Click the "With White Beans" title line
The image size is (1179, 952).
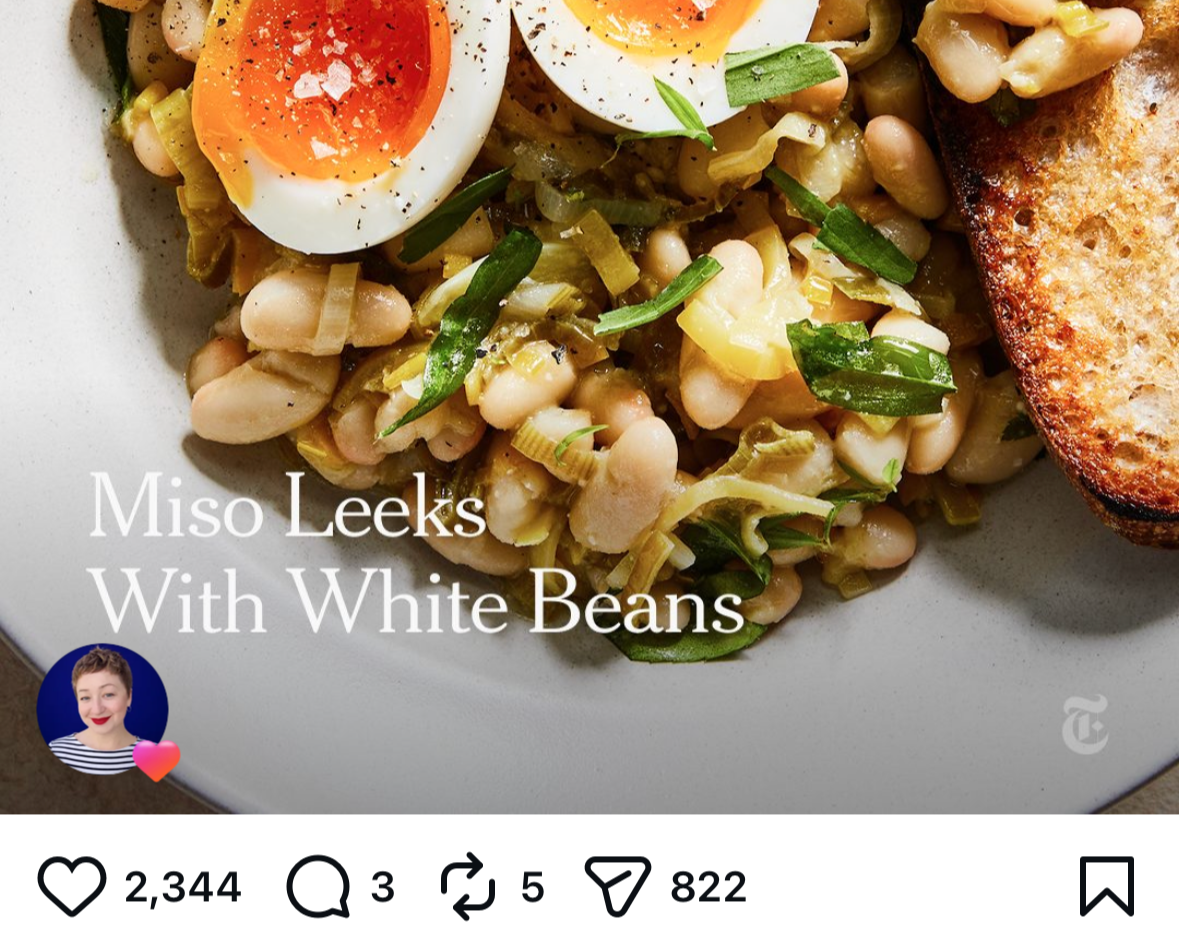417,600
